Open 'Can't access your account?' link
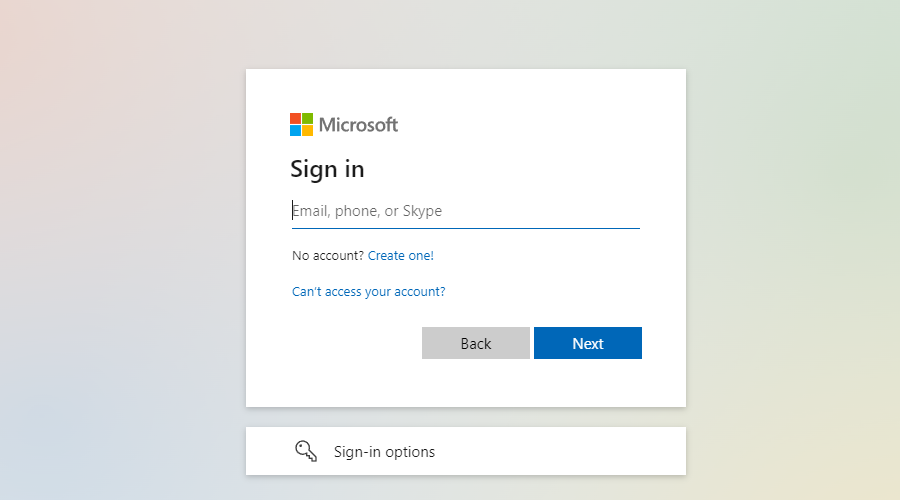 368,292
